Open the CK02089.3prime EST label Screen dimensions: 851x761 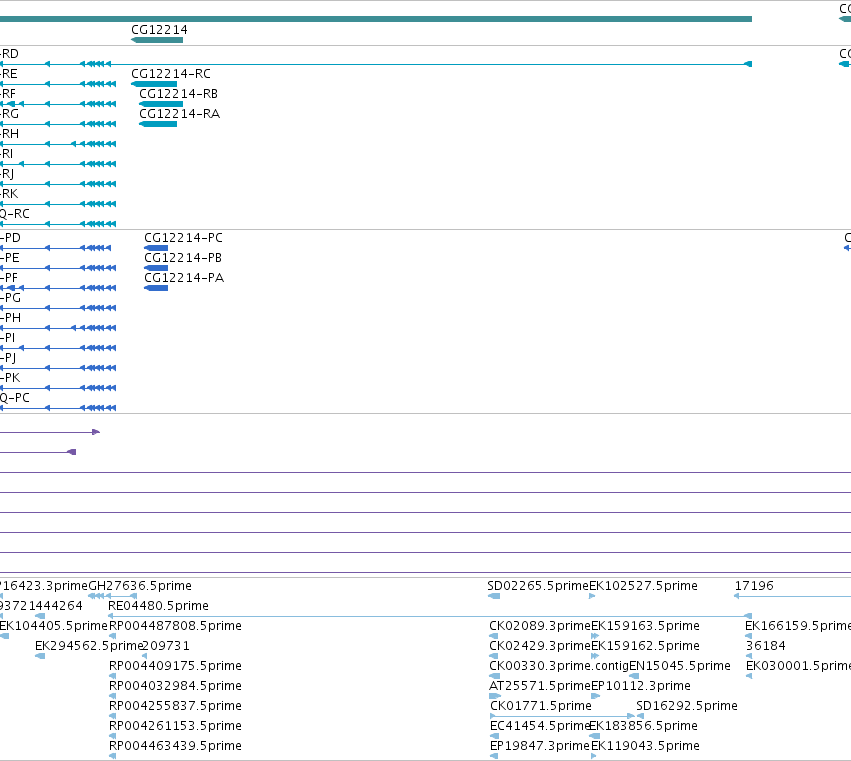pos(539,626)
